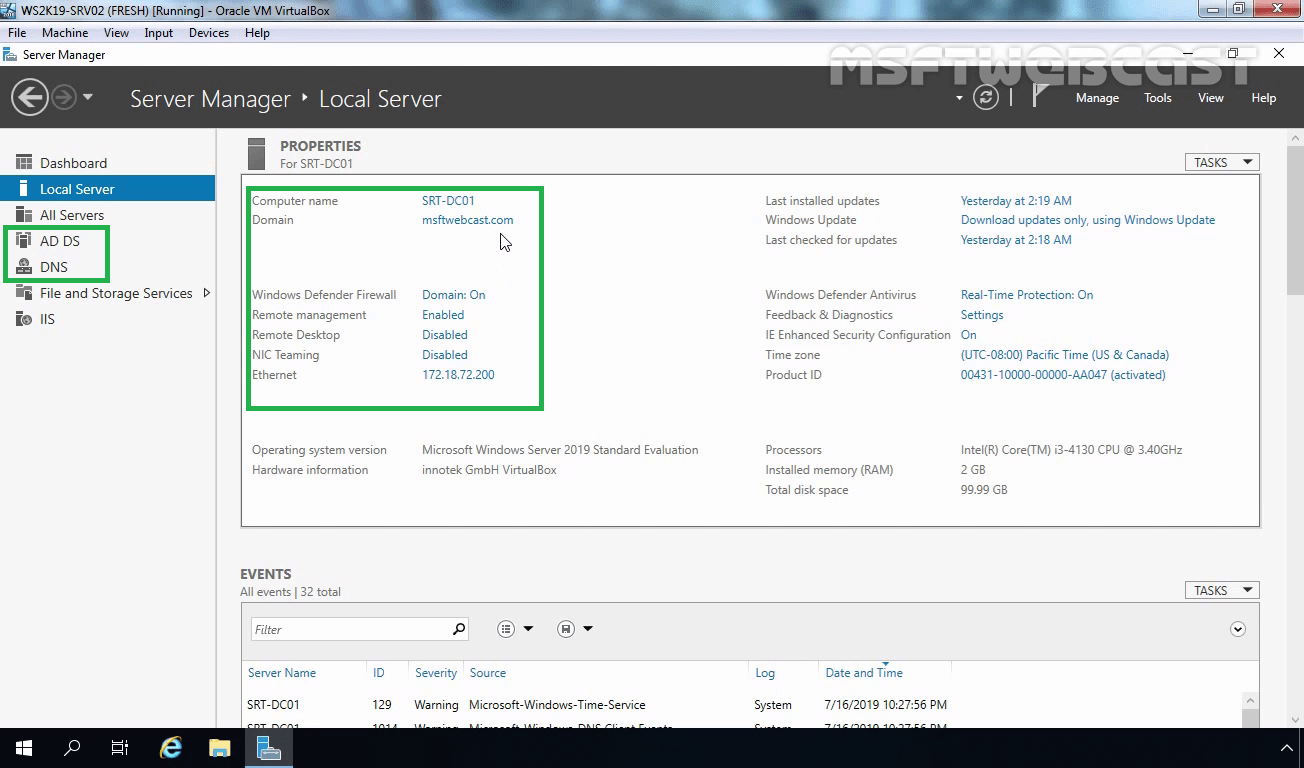Click the AD DS role icon
The image size is (1304, 768).
[24, 240]
